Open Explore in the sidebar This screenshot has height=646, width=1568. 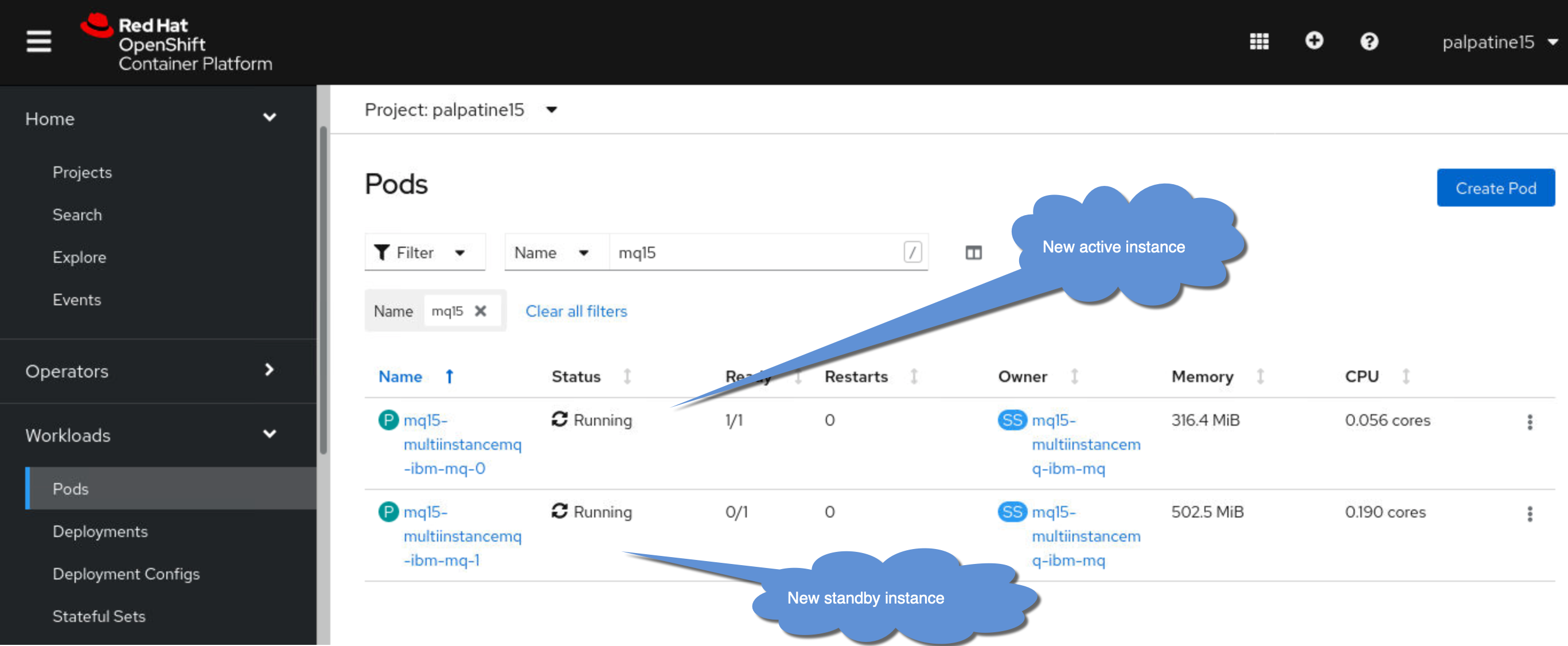(x=79, y=258)
